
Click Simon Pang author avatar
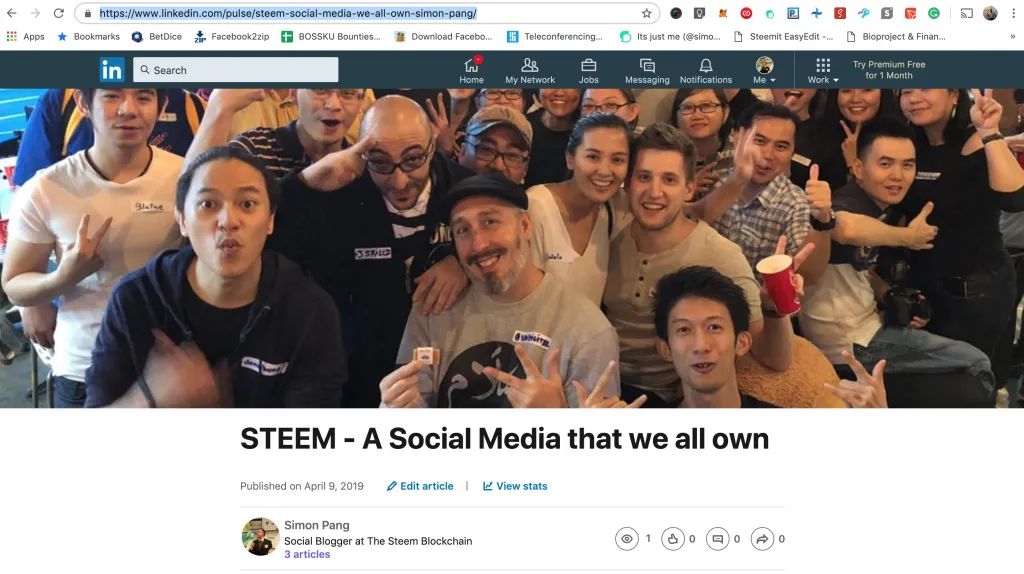tap(260, 537)
